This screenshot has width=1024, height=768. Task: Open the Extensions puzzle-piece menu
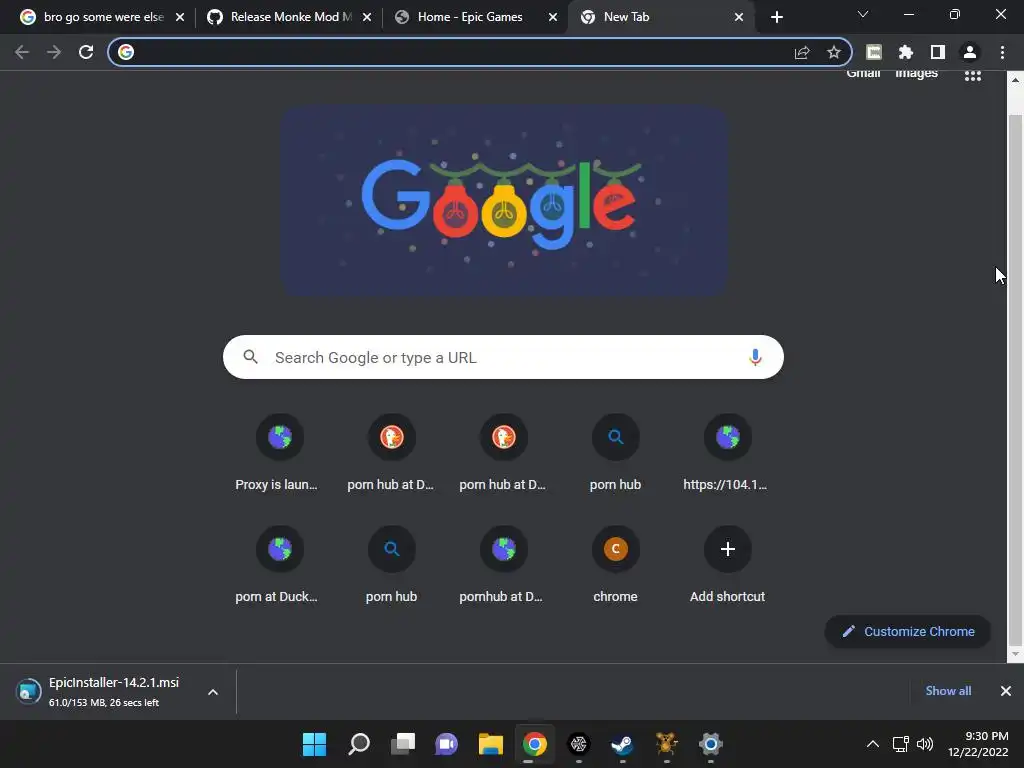(x=906, y=52)
